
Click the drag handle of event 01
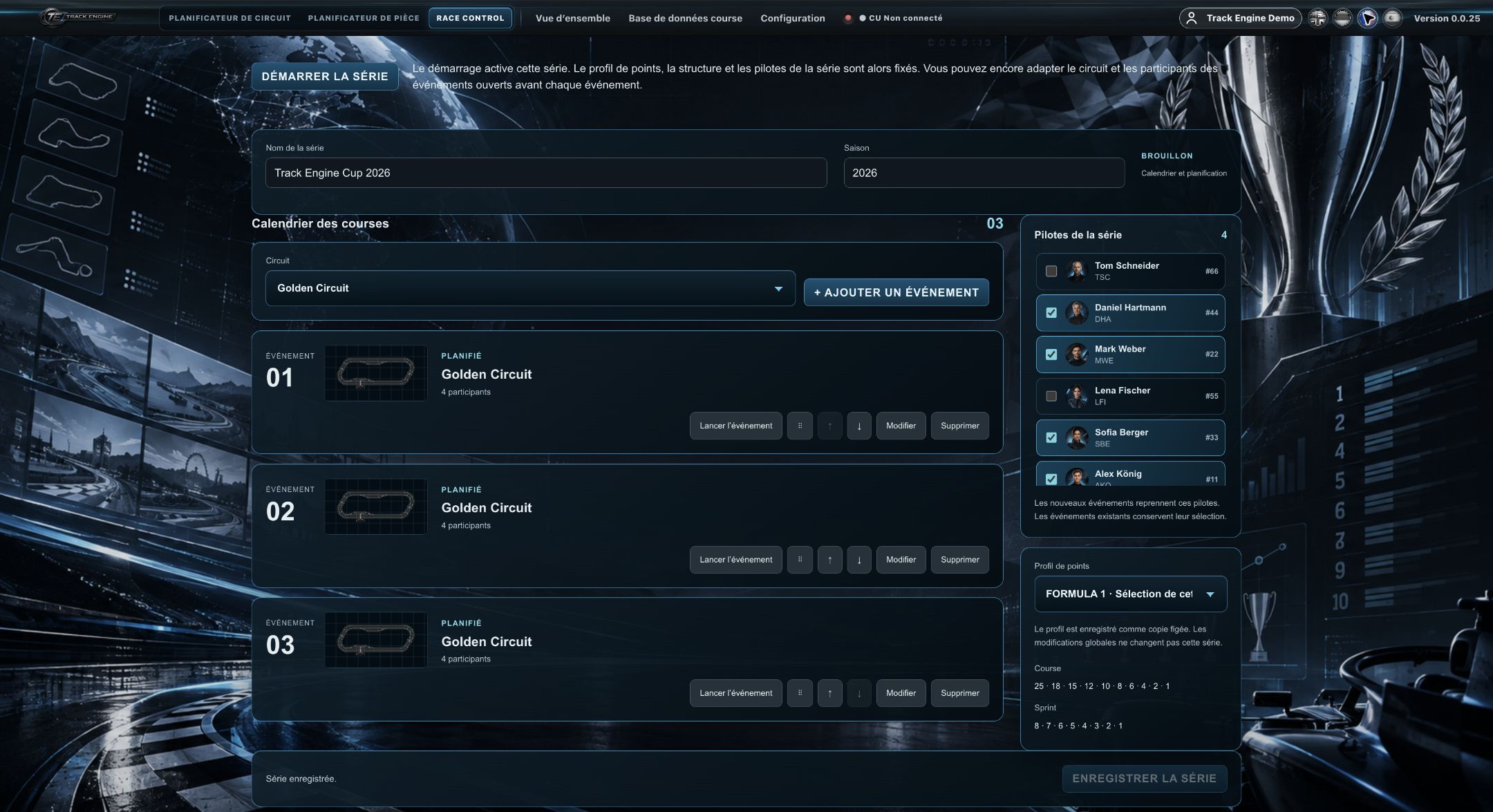[800, 426]
